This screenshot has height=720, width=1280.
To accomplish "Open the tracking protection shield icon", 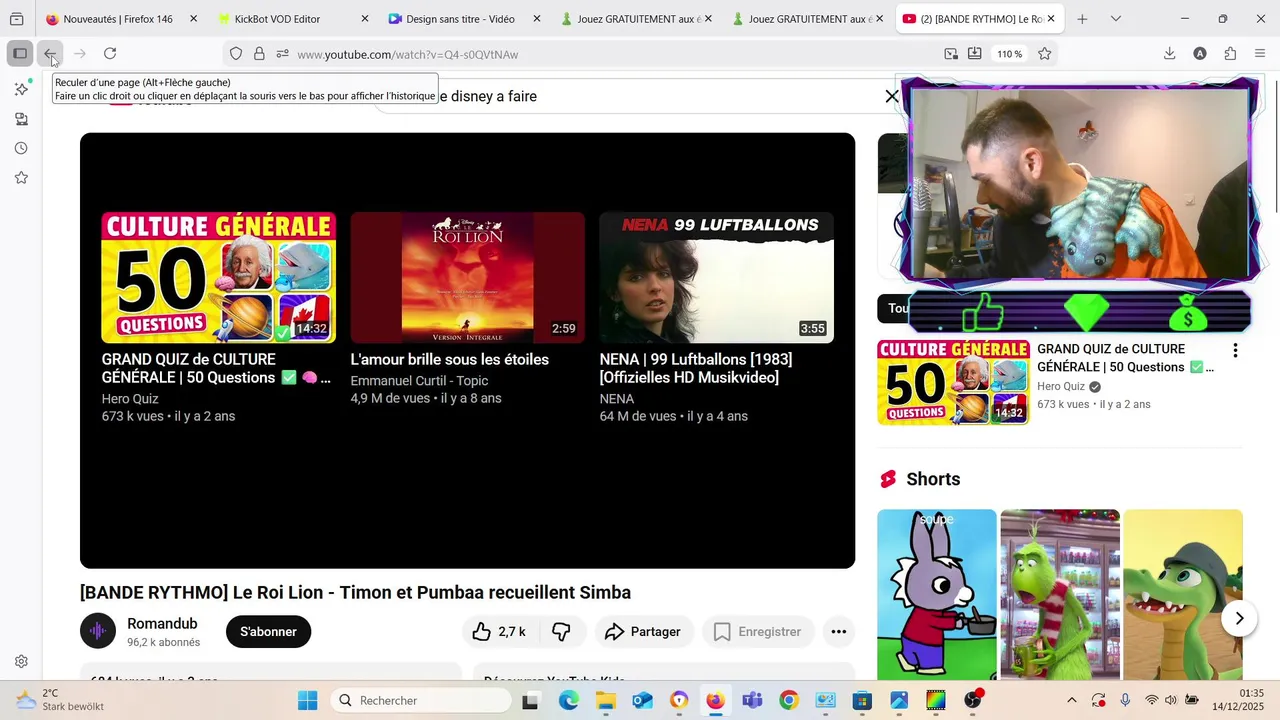I will coord(236,54).
